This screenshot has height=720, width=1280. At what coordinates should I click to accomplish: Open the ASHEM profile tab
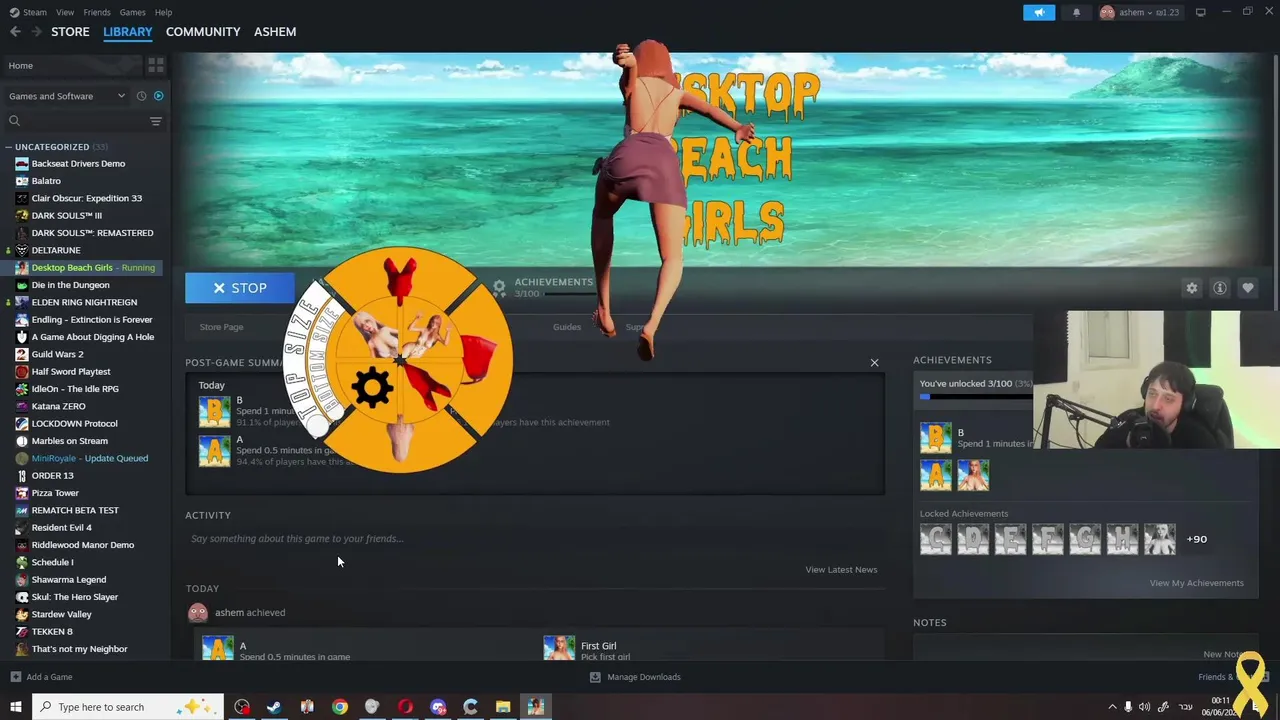pos(275,32)
